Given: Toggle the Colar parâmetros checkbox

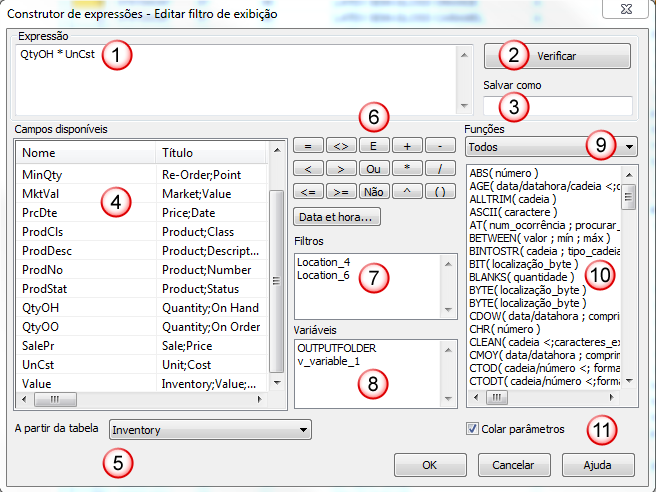Looking at the screenshot, I should (473, 429).
